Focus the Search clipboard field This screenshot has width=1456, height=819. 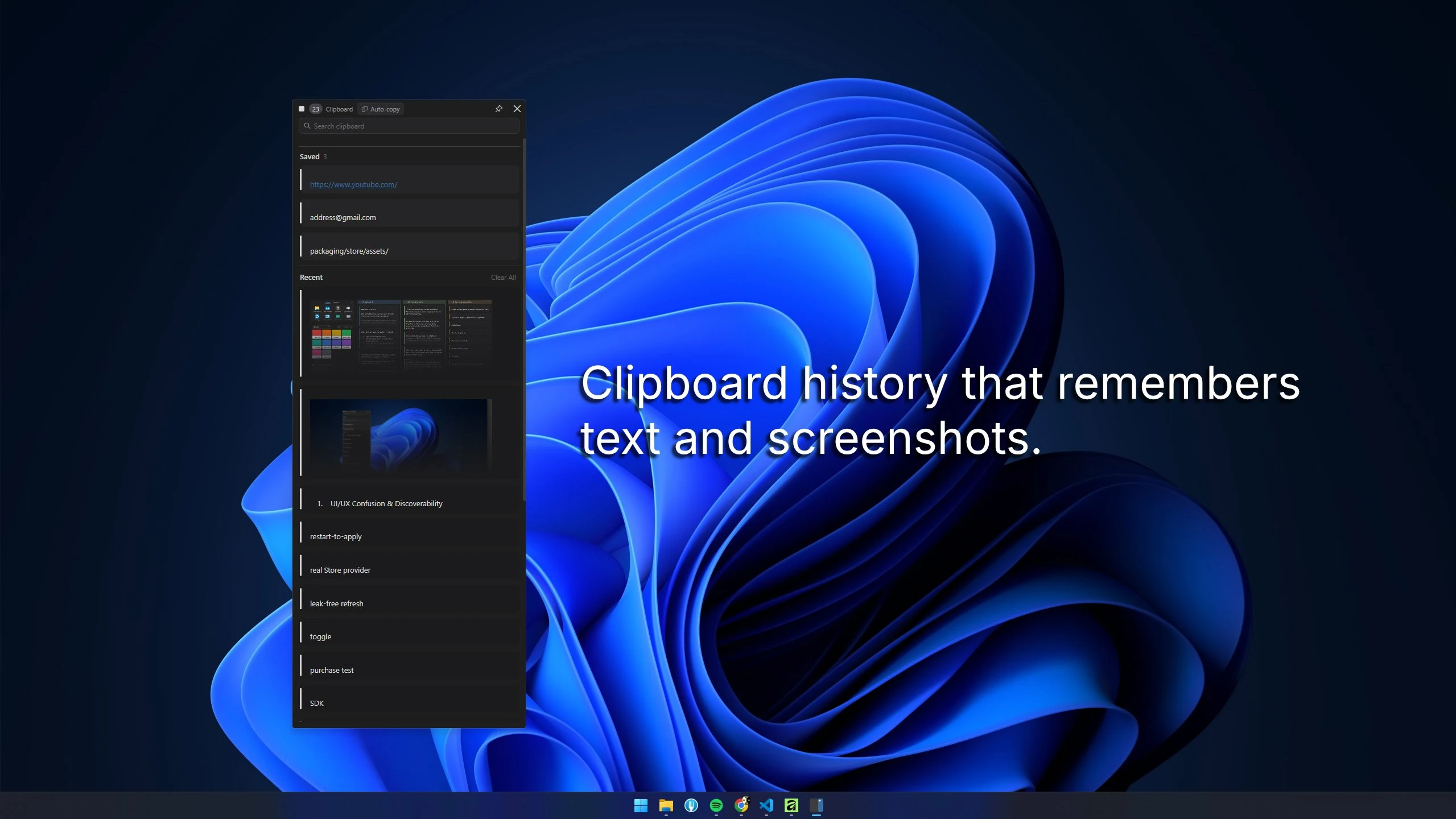click(409, 126)
